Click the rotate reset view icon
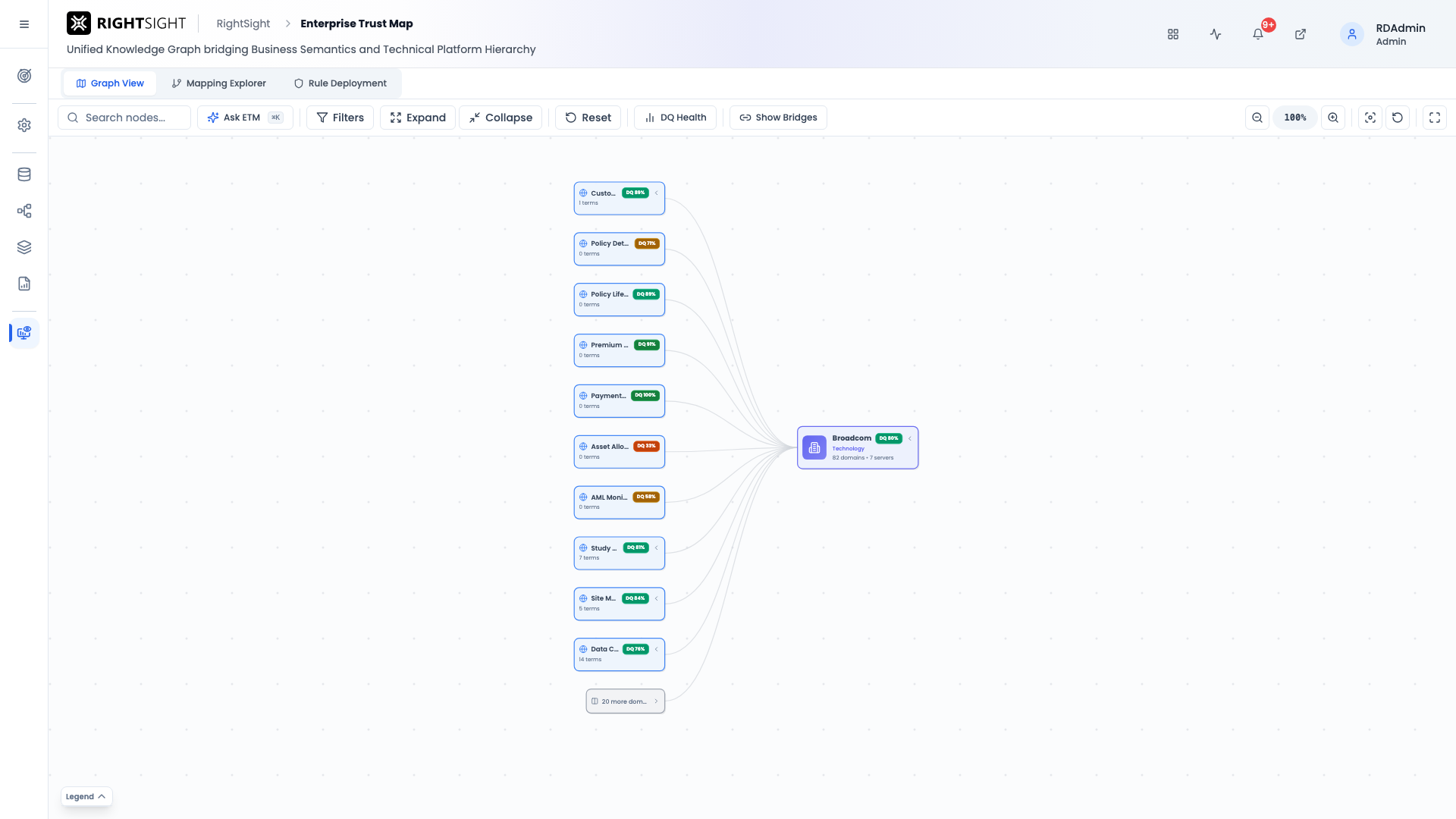1456x819 pixels. (1398, 118)
